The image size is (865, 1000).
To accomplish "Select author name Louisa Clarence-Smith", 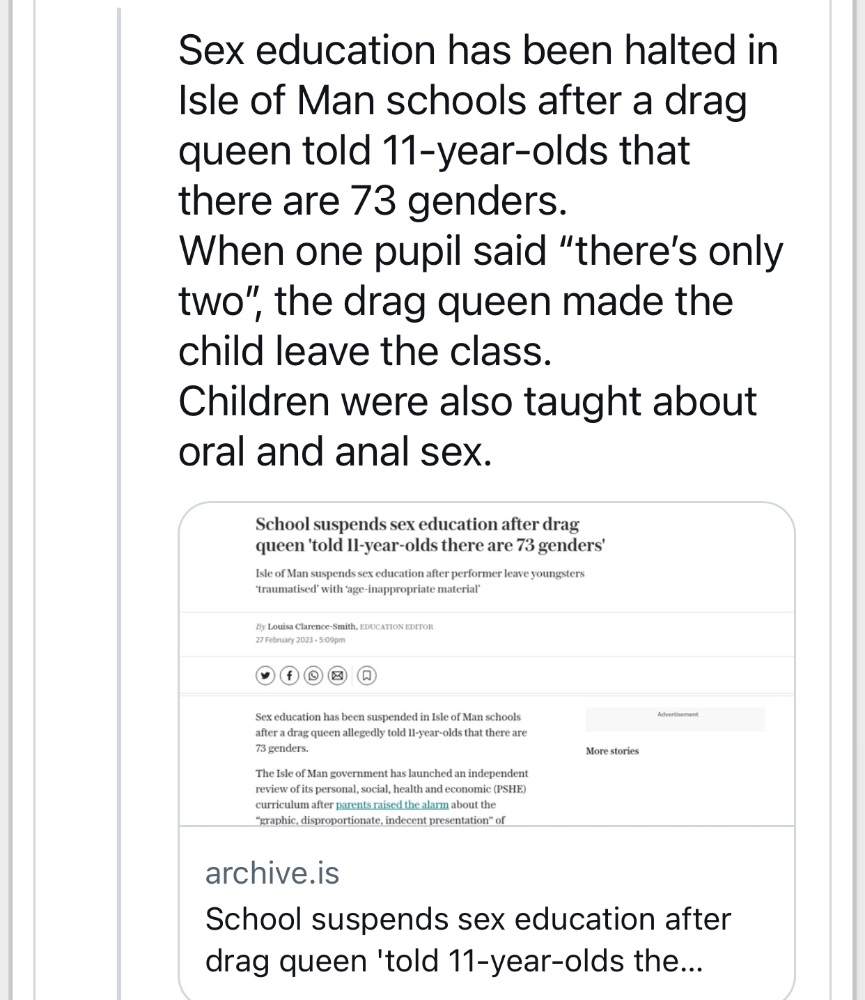I will pos(312,626).
